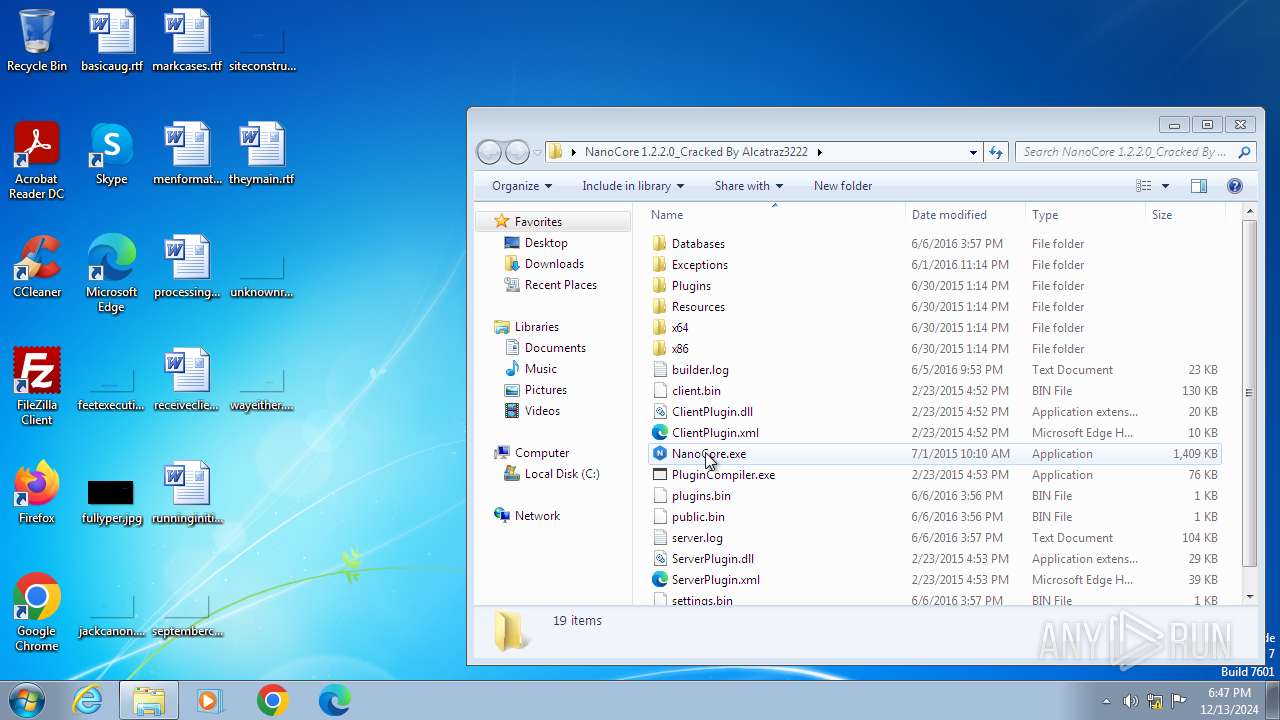
Task: Select Local Disk (C:) in sidebar
Action: coord(562,474)
